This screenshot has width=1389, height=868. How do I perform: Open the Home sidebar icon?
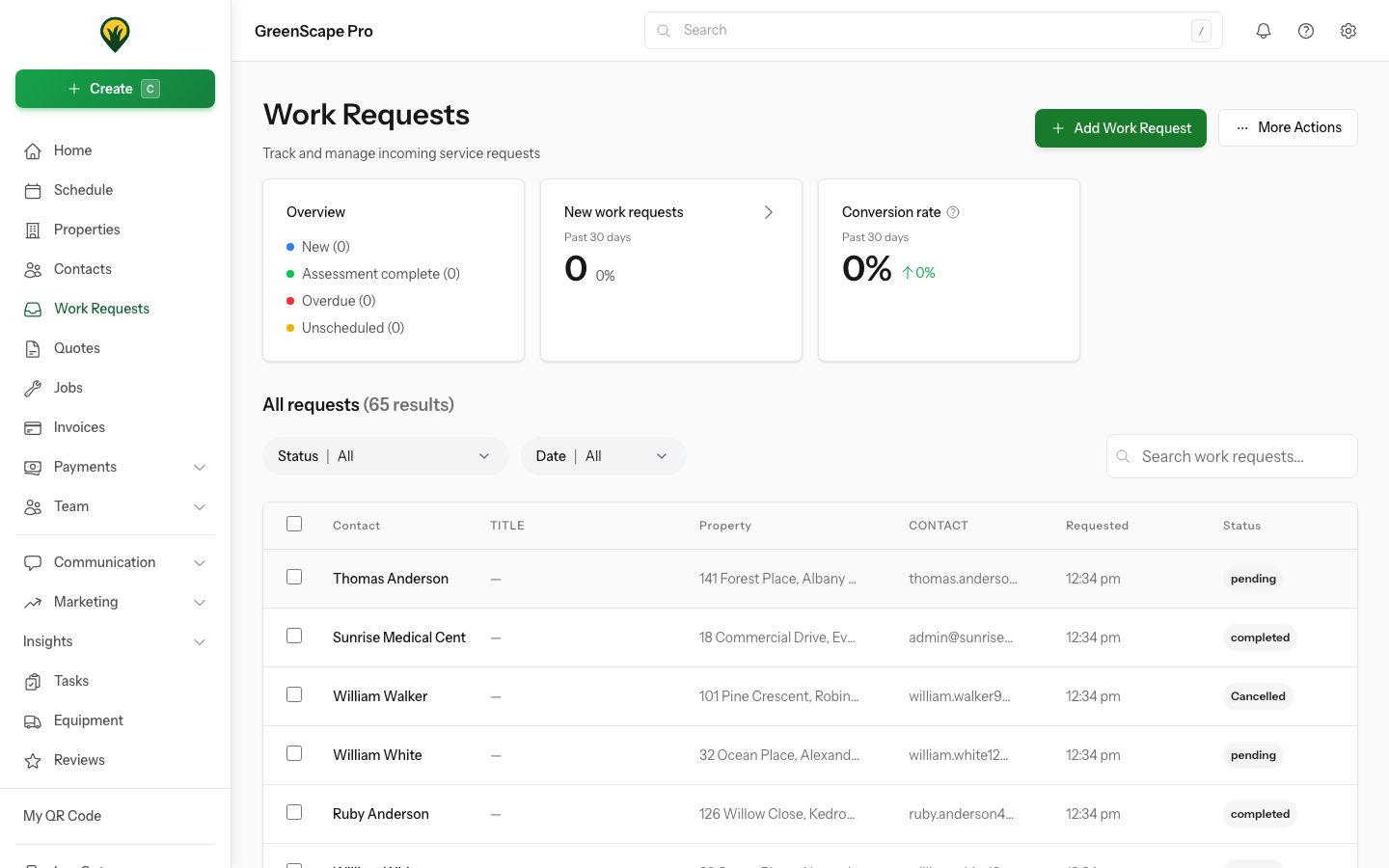coord(33,149)
